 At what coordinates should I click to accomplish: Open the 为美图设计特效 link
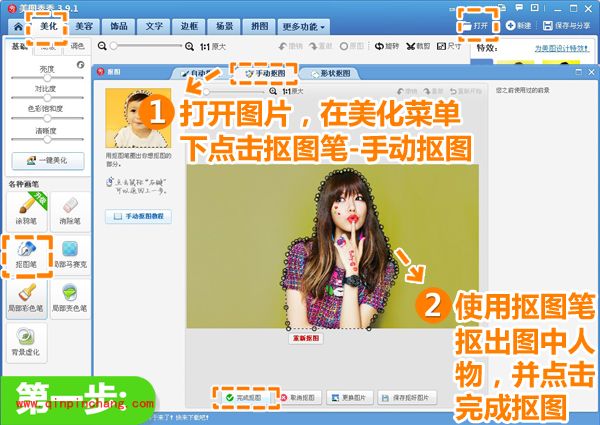click(x=562, y=49)
